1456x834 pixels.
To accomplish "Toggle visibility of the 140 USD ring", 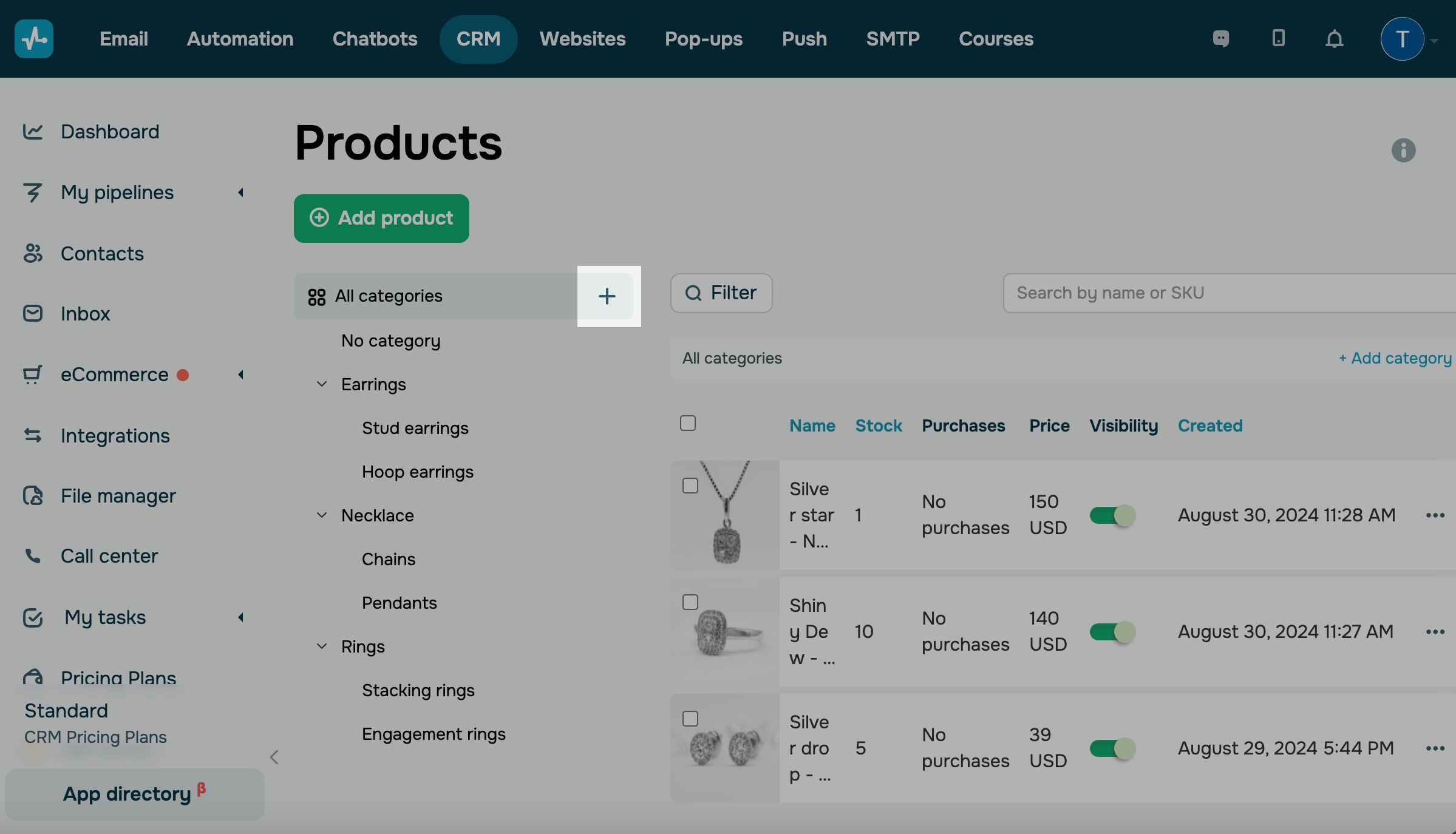I will click(1112, 632).
